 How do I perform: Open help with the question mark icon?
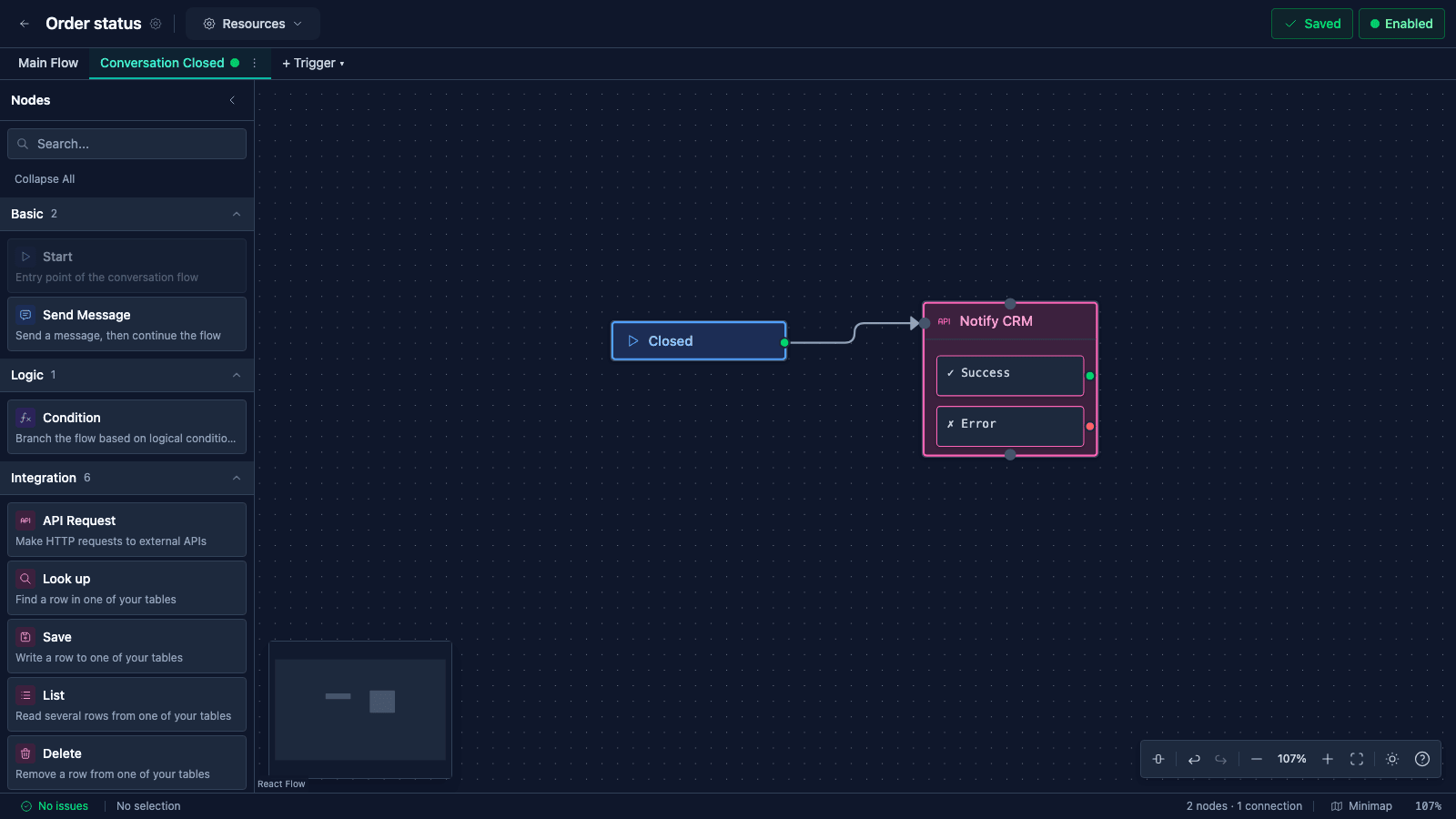1422,759
